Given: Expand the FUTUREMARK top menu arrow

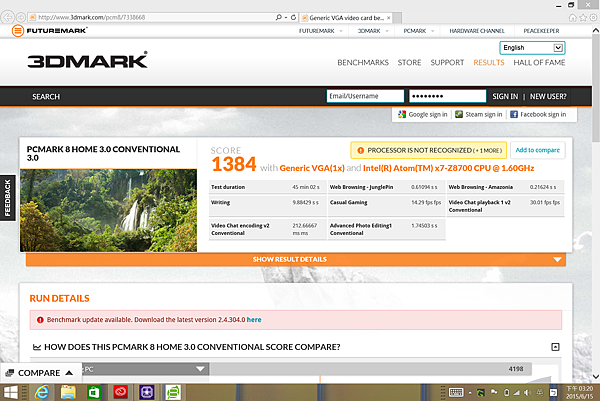Looking at the screenshot, I should pyautogui.click(x=341, y=31).
